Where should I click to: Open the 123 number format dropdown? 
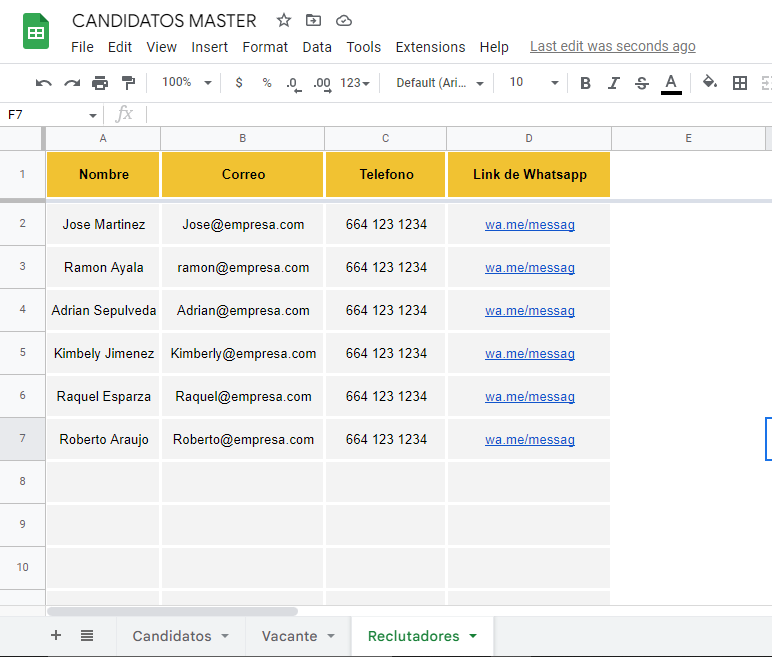pyautogui.click(x=354, y=83)
